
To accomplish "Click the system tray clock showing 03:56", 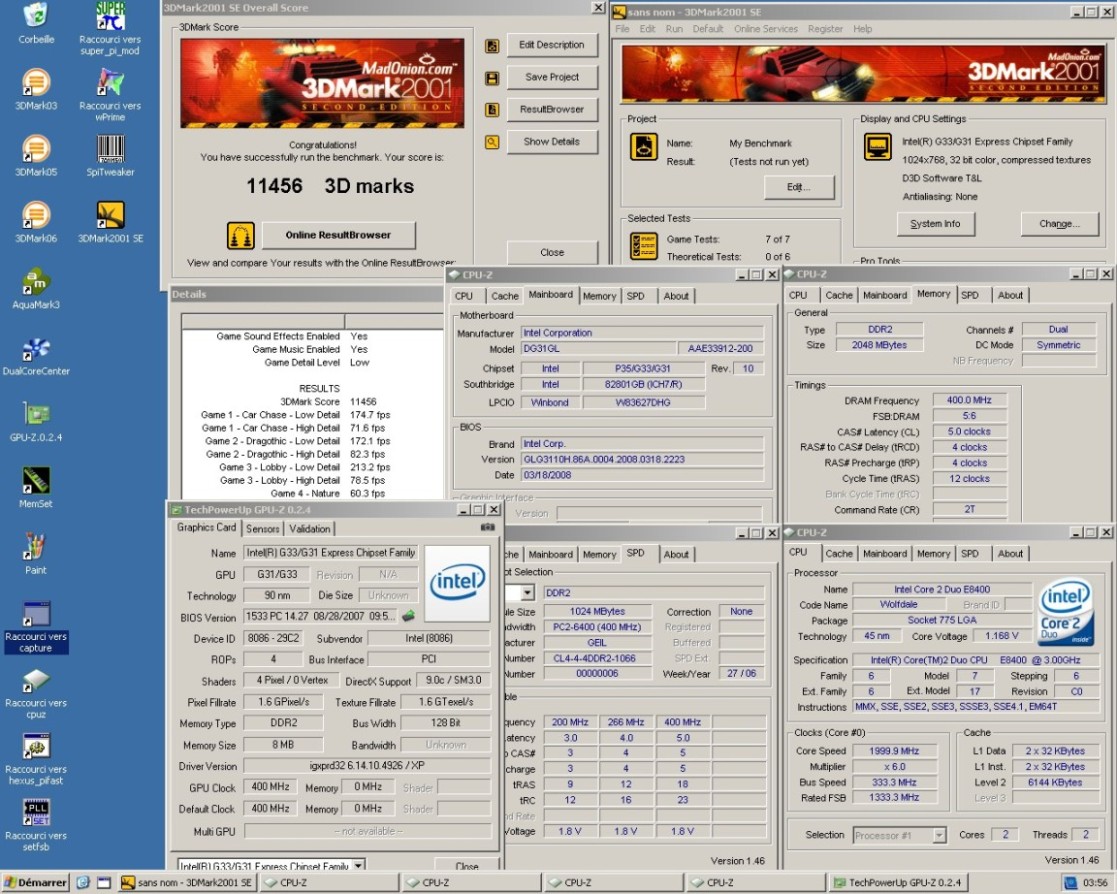I will point(1095,883).
